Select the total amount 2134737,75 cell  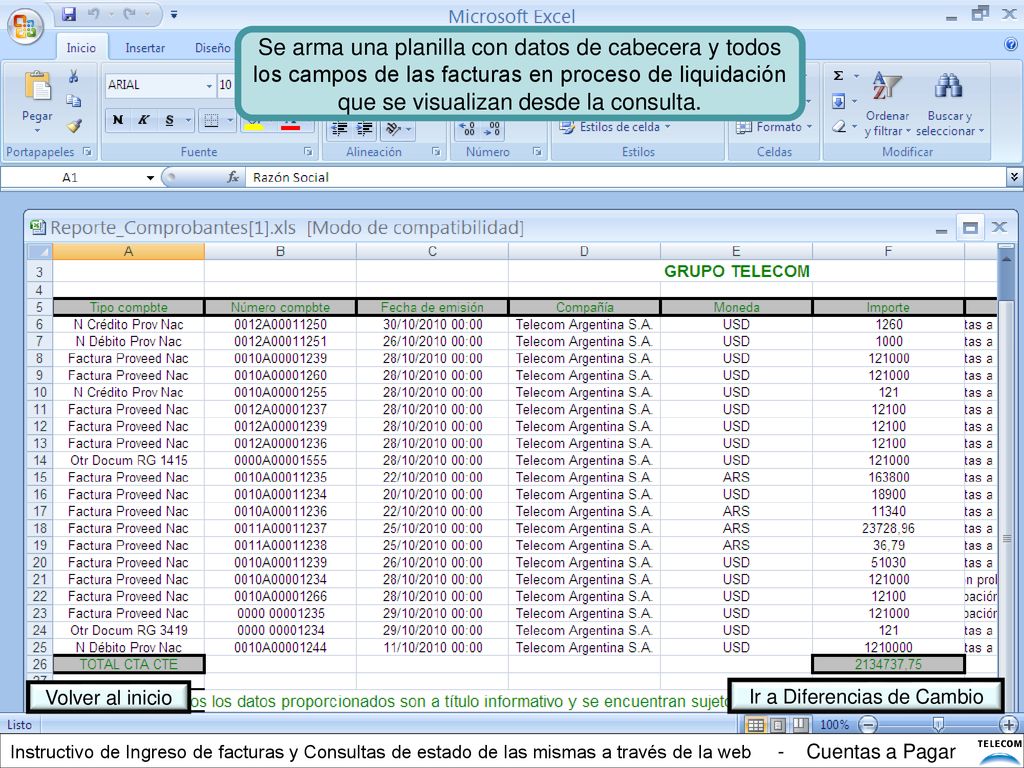pyautogui.click(x=888, y=664)
